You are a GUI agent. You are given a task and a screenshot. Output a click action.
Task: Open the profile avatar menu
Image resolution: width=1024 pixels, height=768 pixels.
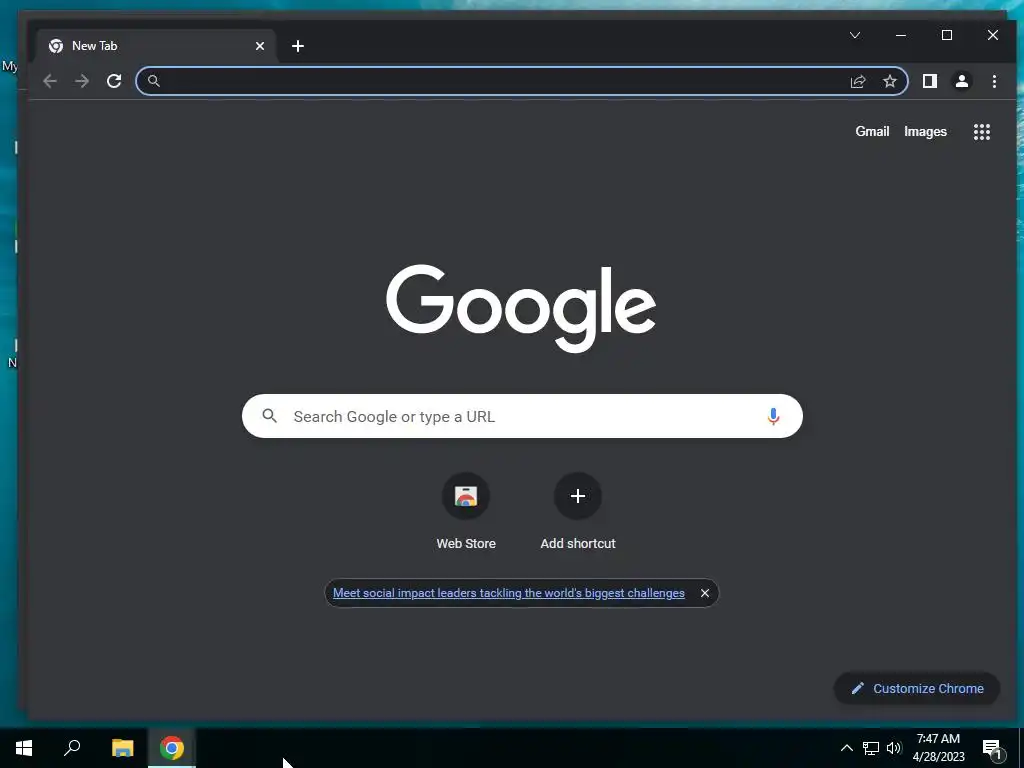(961, 81)
